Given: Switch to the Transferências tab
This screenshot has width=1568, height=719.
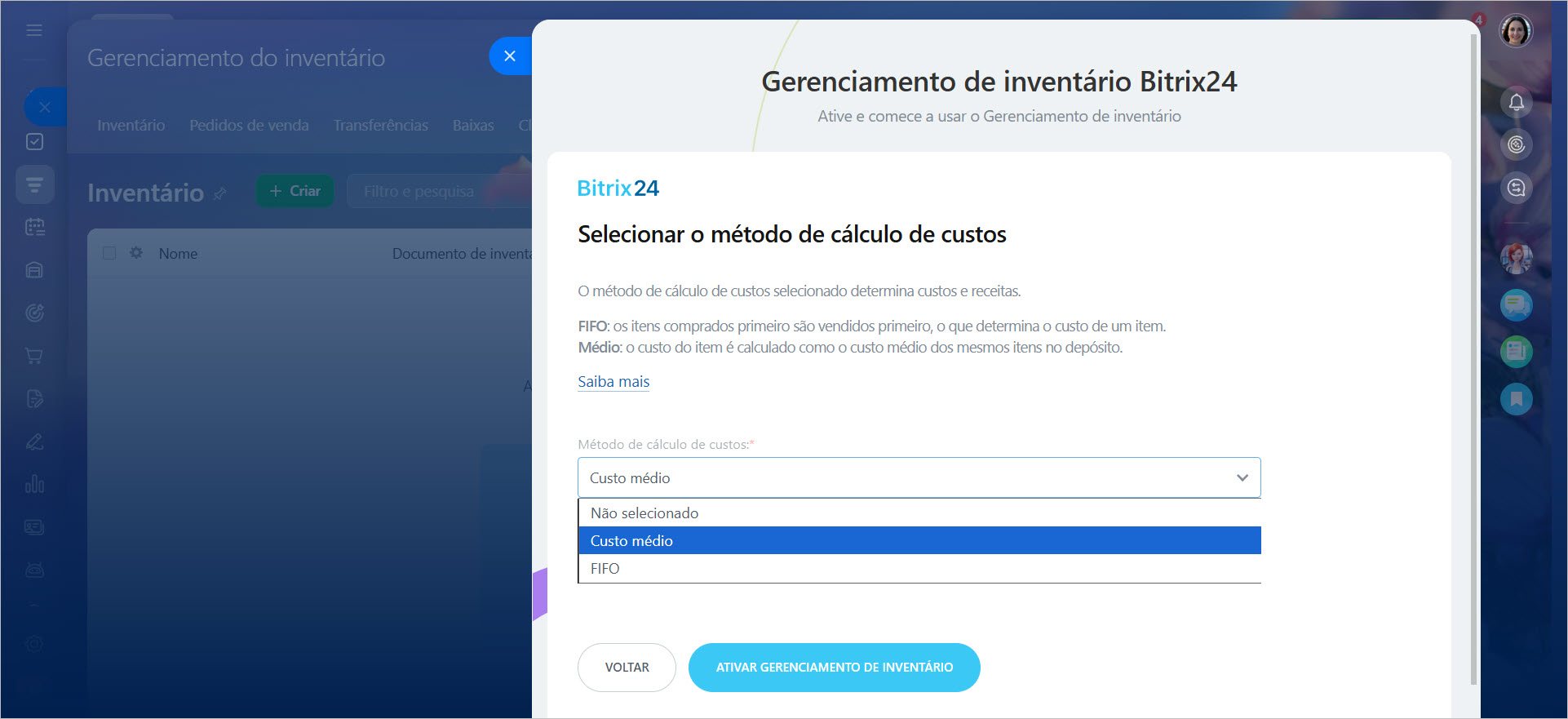Looking at the screenshot, I should [x=380, y=125].
